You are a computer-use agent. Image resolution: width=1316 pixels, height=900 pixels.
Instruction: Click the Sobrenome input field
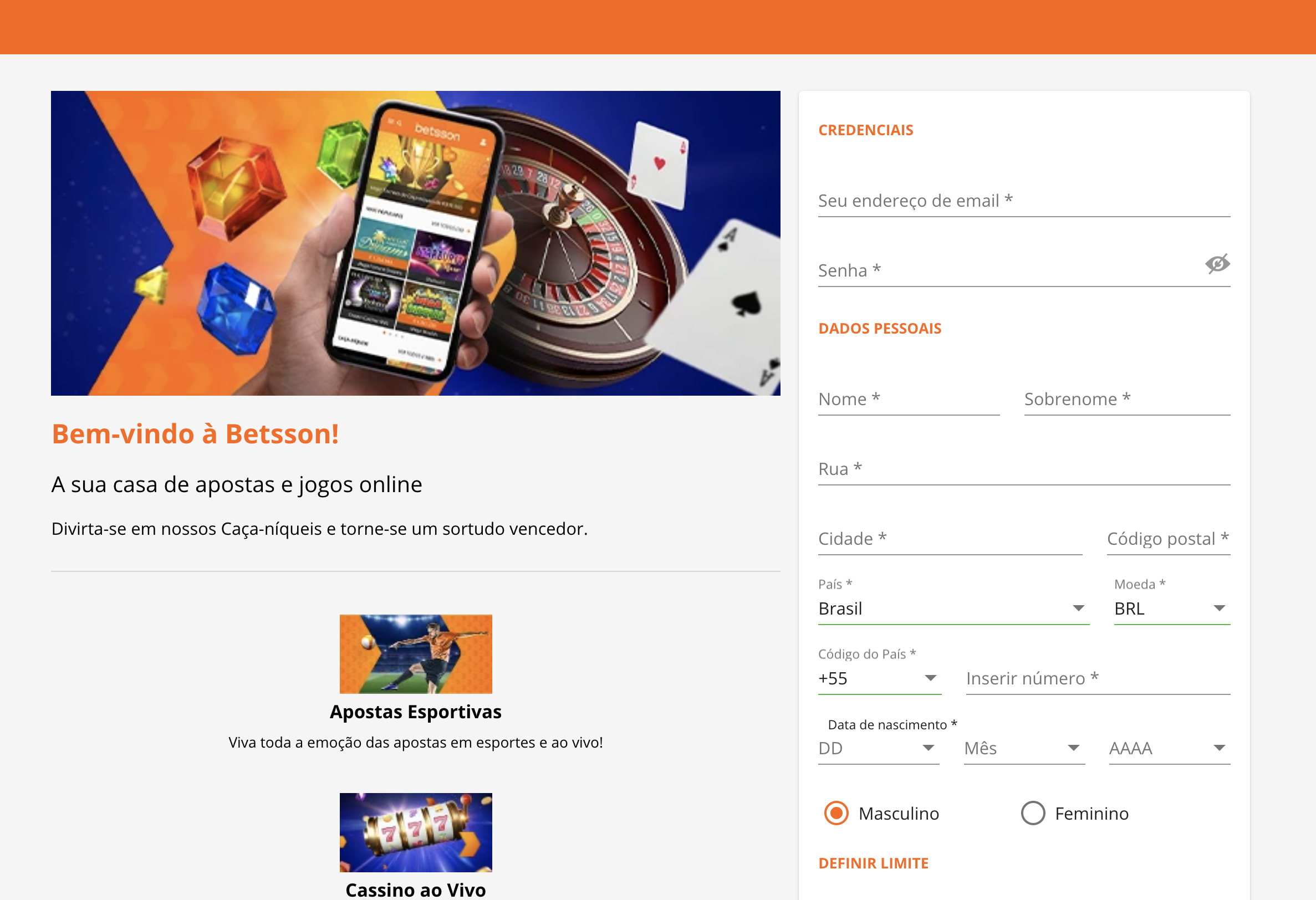pos(1127,399)
